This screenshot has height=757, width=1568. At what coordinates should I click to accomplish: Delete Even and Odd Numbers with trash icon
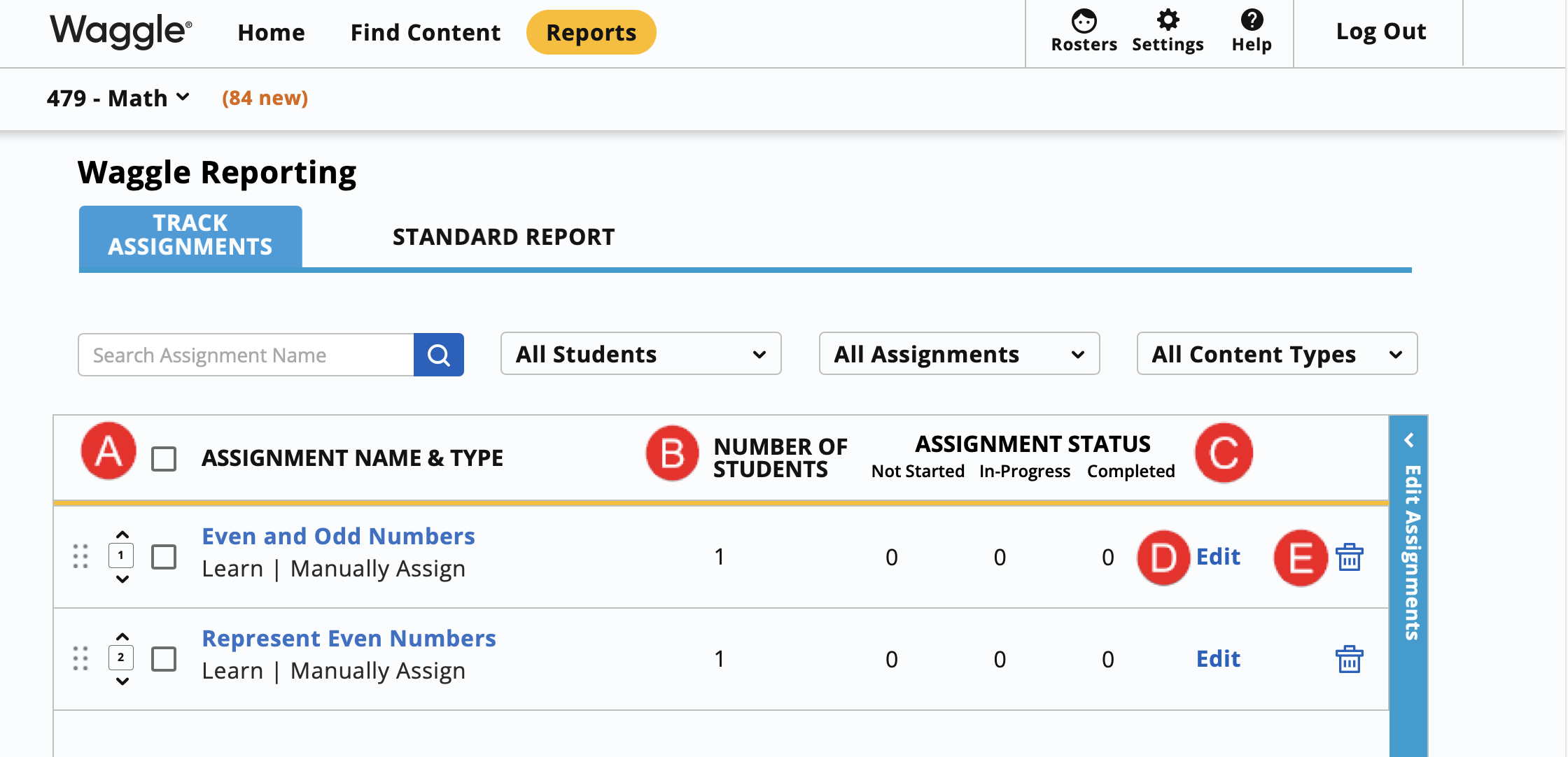pos(1349,557)
